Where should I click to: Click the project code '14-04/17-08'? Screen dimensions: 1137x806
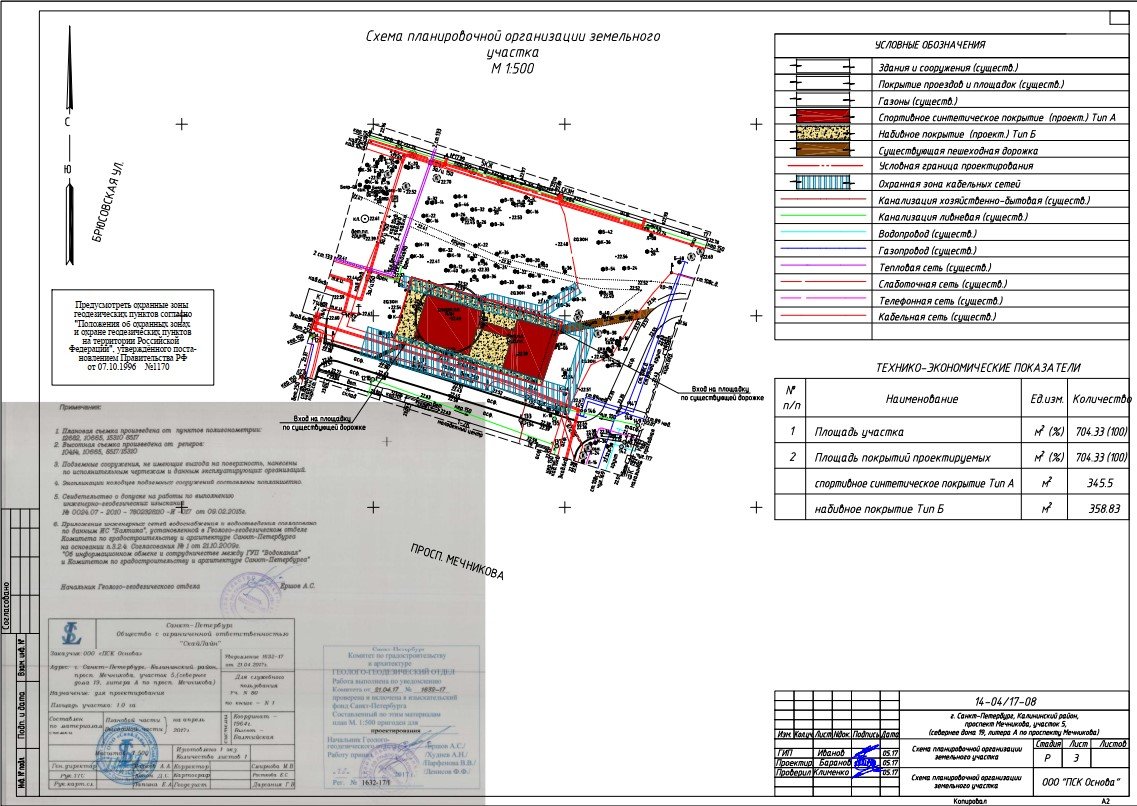pyautogui.click(x=1005, y=702)
